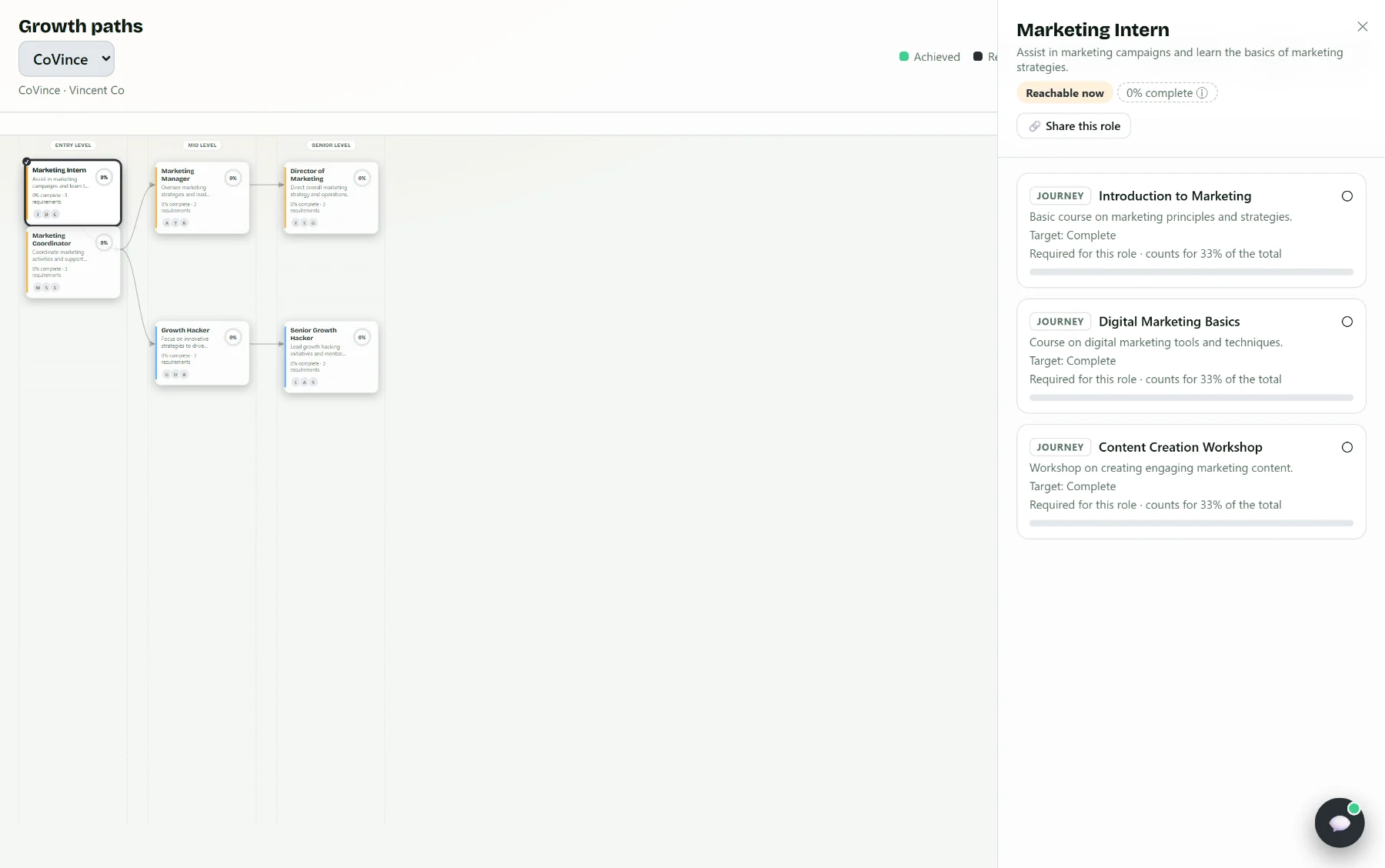Click the 'Achieved' legend label
1385x868 pixels.
pos(936,57)
